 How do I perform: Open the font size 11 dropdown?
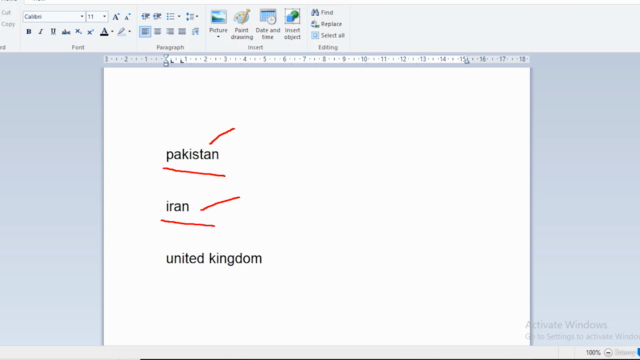104,16
